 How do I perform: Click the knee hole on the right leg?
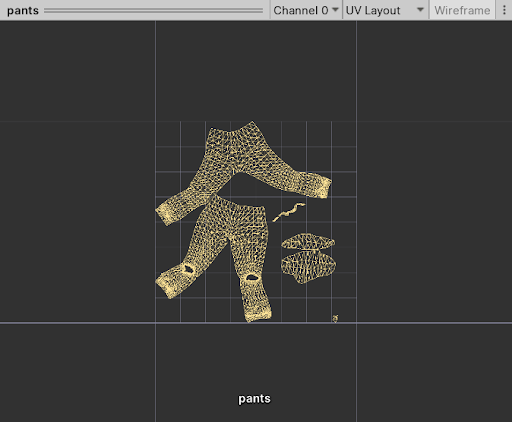[x=252, y=277]
